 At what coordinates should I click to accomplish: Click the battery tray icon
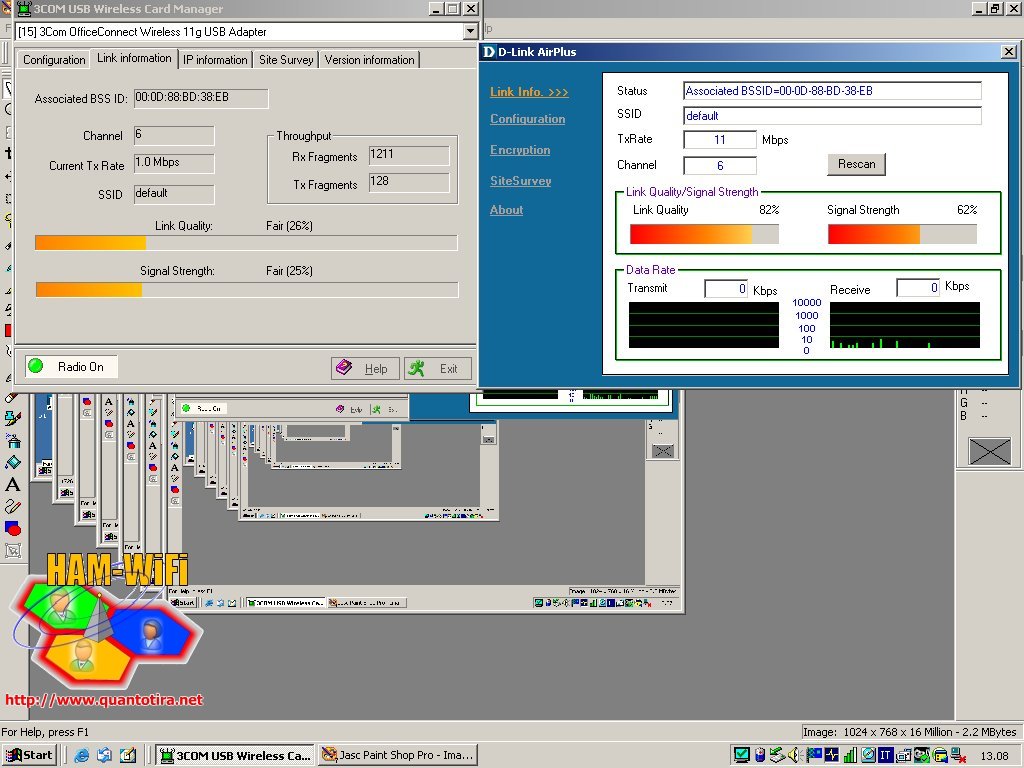point(760,755)
